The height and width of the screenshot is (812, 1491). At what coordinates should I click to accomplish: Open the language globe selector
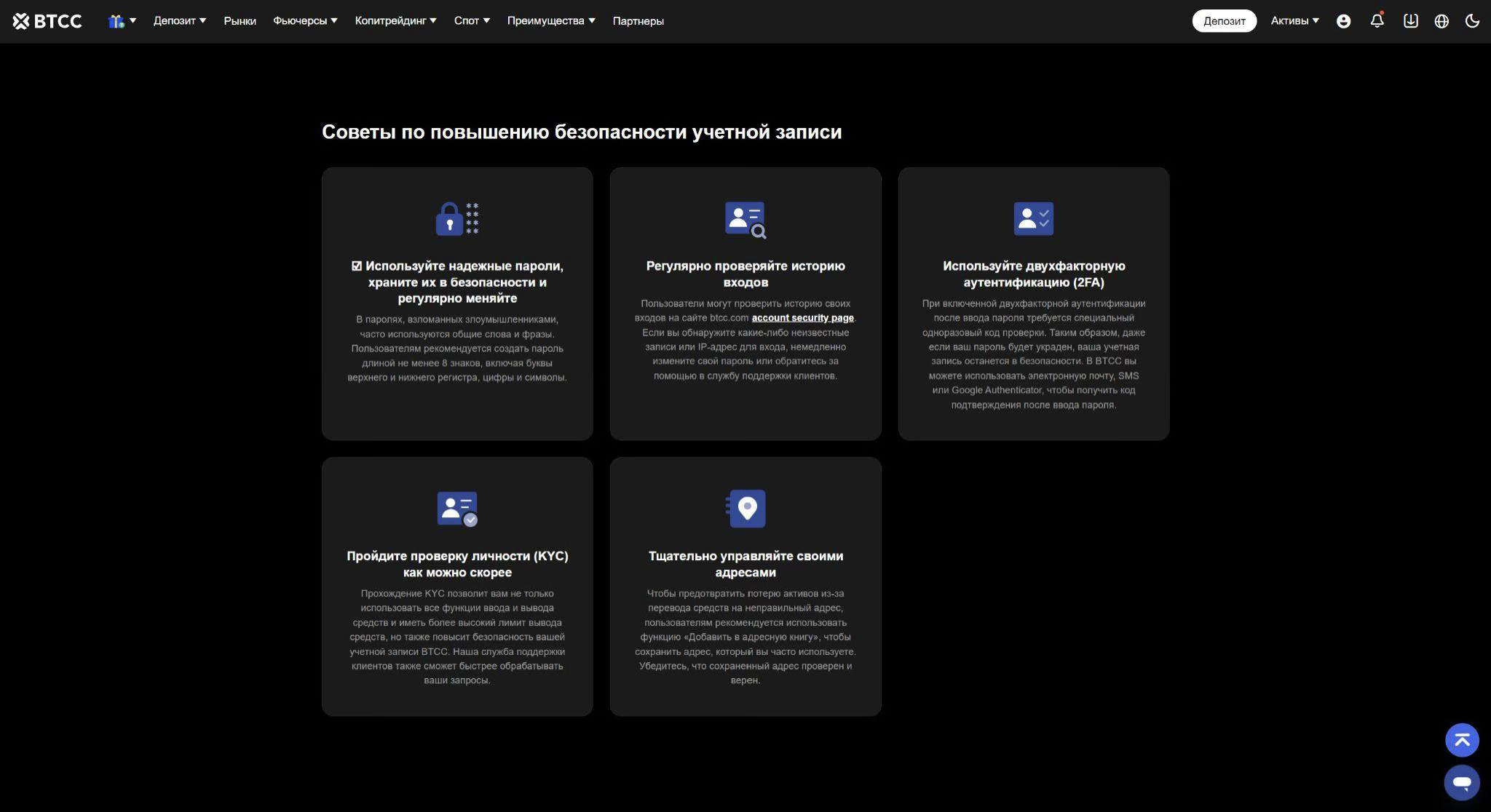coord(1441,21)
